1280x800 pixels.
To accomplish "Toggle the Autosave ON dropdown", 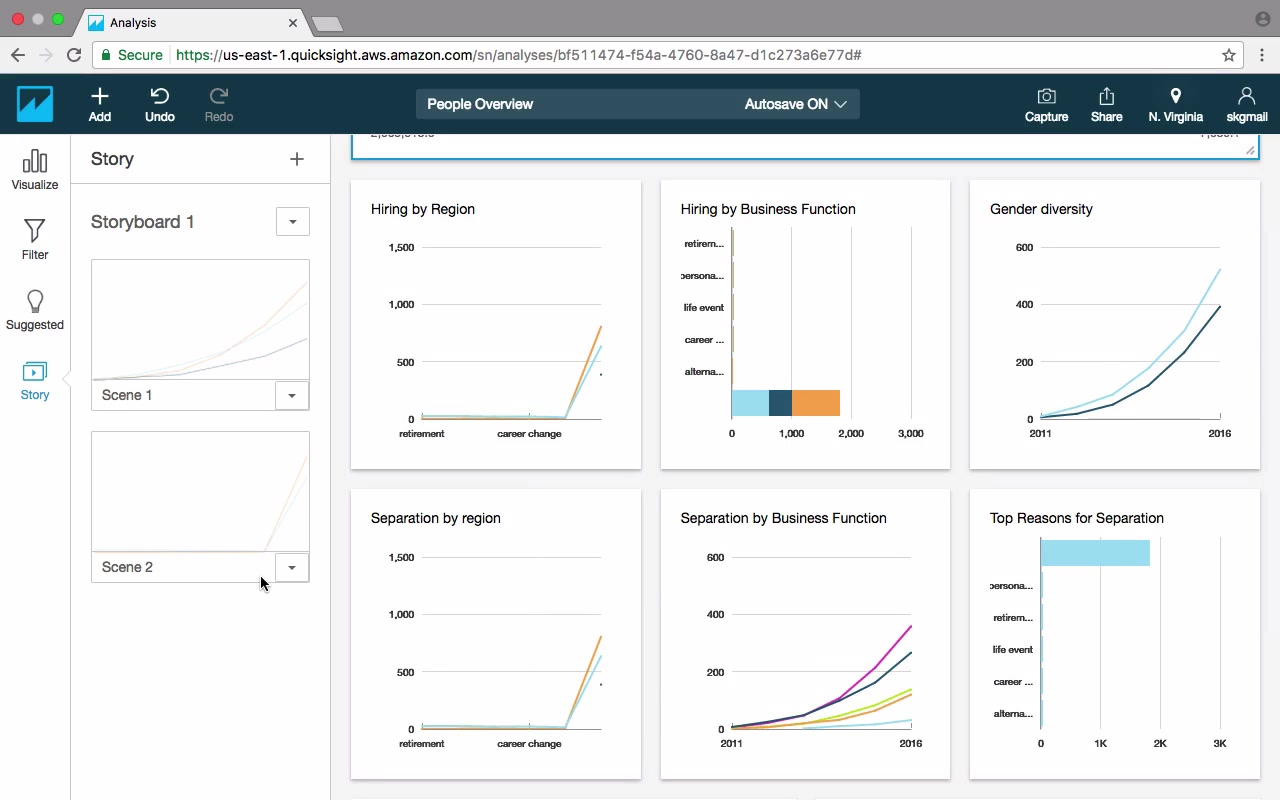I will point(796,104).
